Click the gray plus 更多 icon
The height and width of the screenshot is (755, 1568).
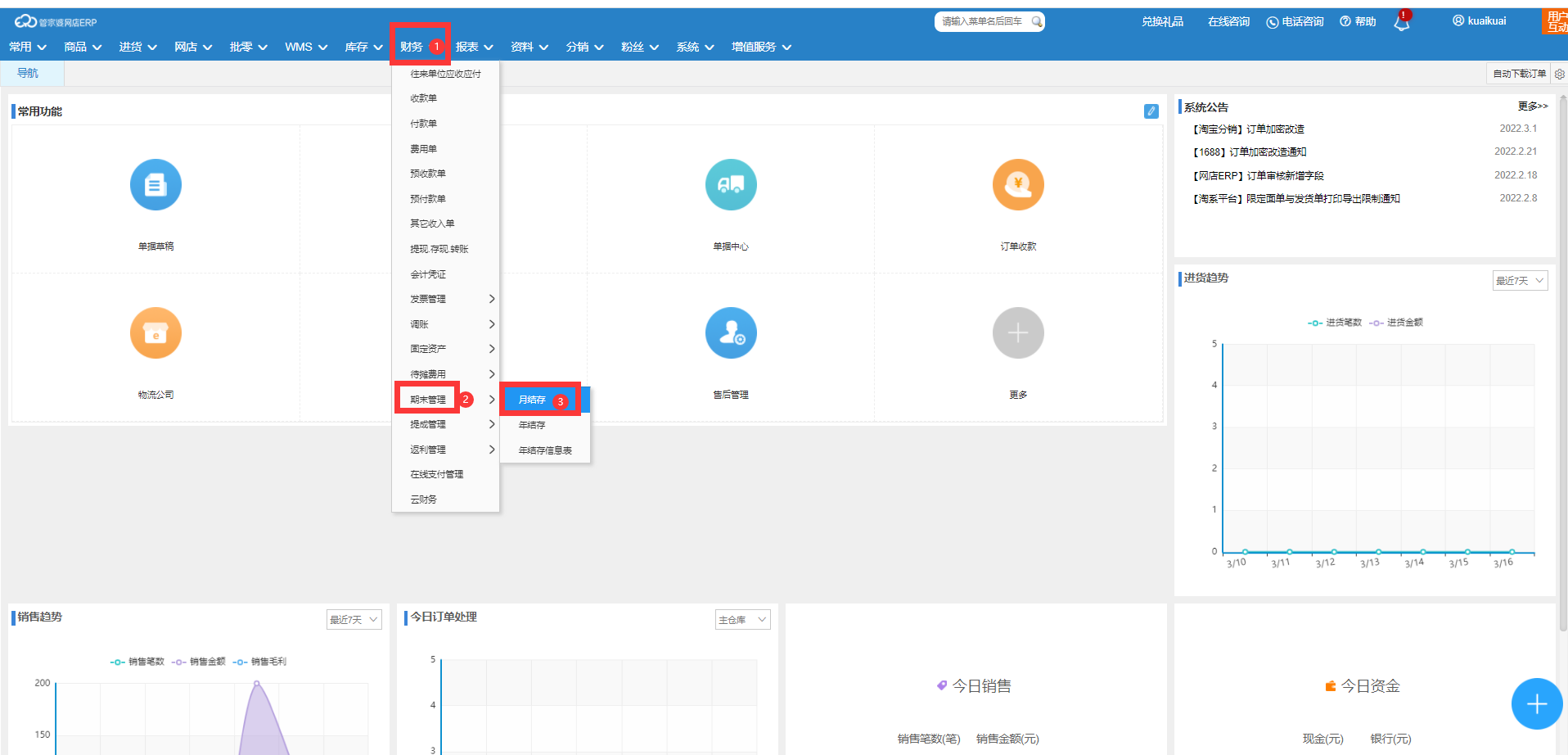point(1018,333)
